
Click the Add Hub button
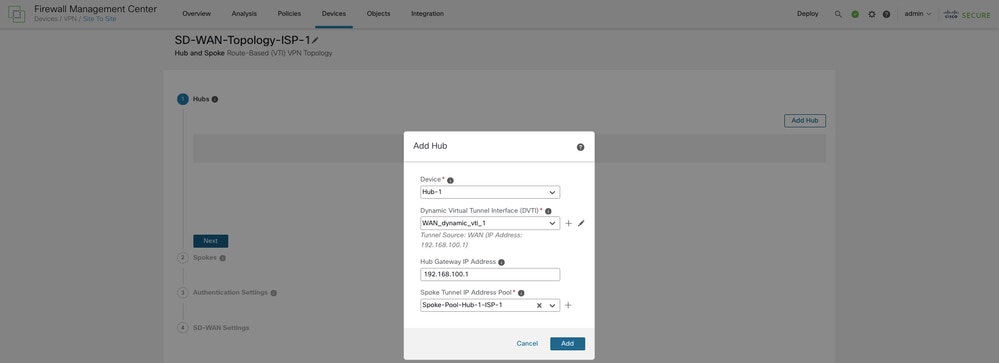coord(805,120)
